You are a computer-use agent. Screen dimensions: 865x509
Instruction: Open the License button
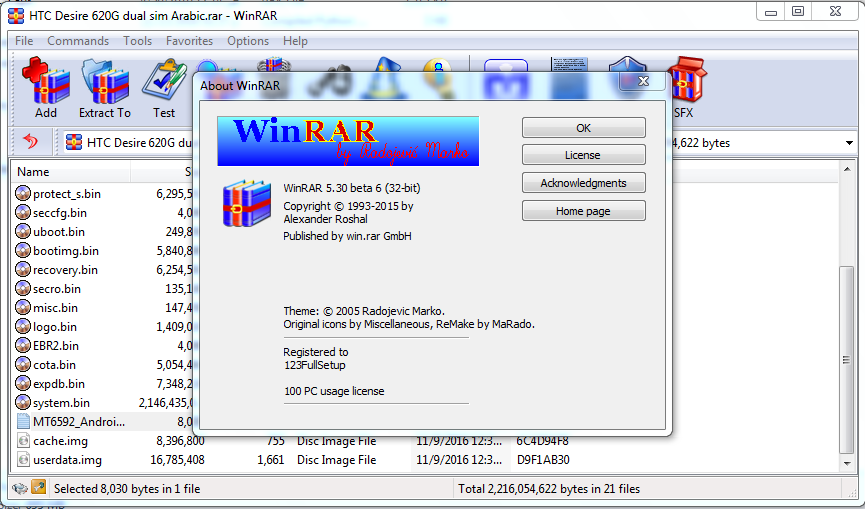tap(583, 155)
